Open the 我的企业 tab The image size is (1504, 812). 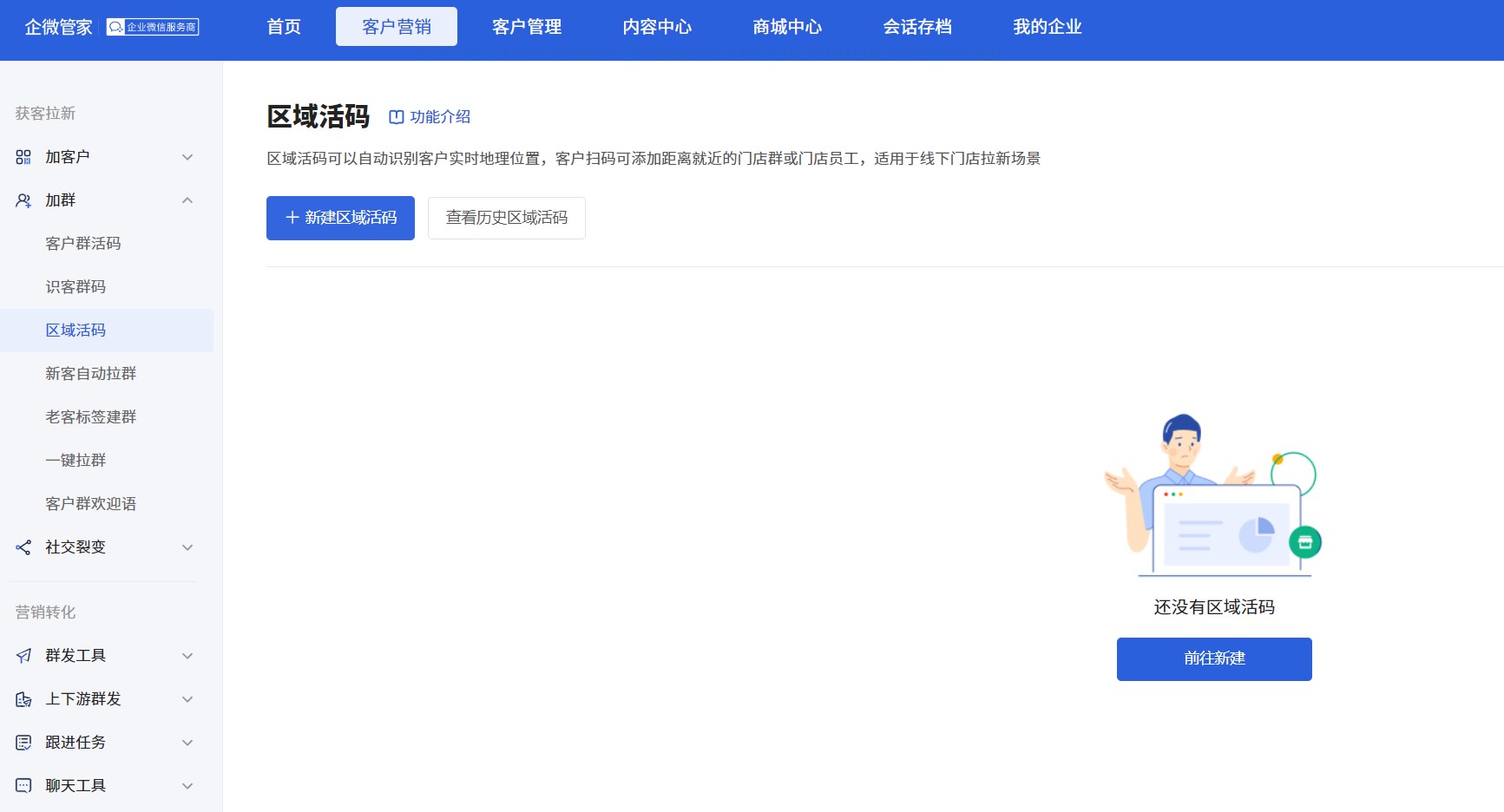pos(1048,27)
